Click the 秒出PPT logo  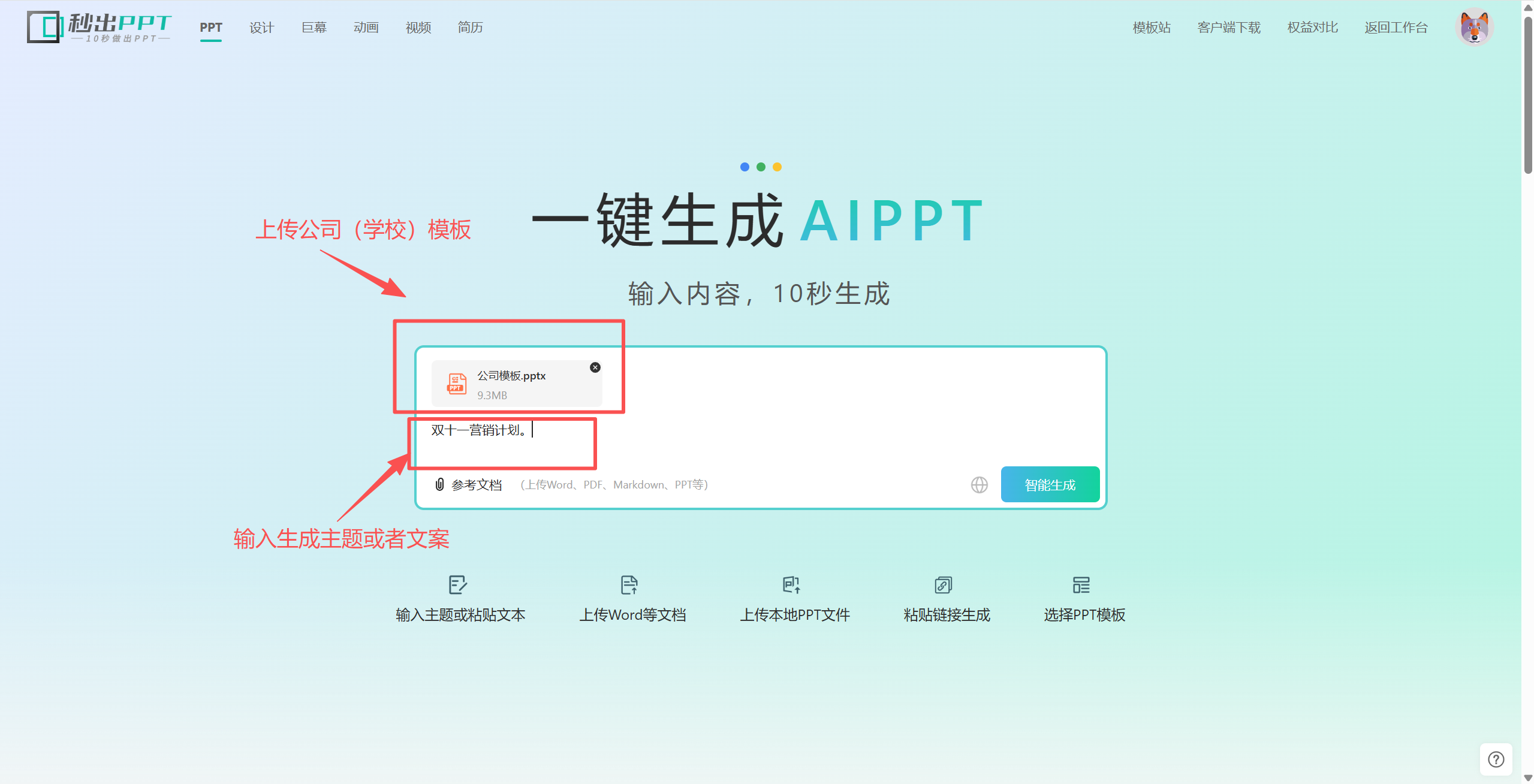99,27
